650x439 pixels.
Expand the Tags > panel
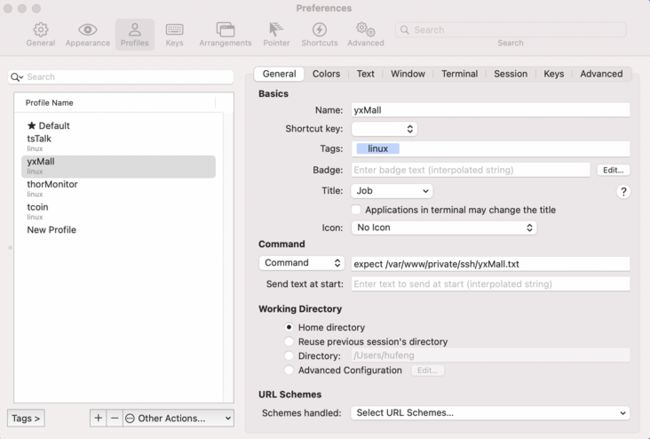point(26,418)
